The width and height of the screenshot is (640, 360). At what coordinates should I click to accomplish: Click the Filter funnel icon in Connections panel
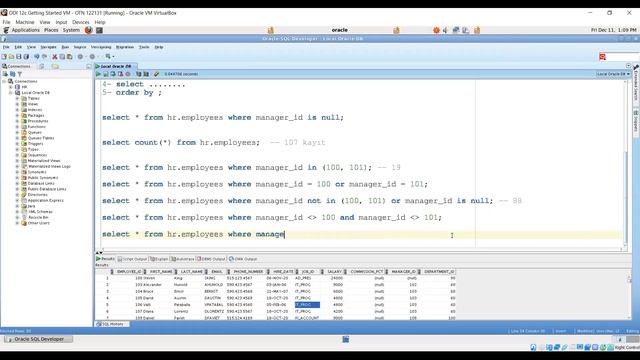pyautogui.click(x=20, y=74)
